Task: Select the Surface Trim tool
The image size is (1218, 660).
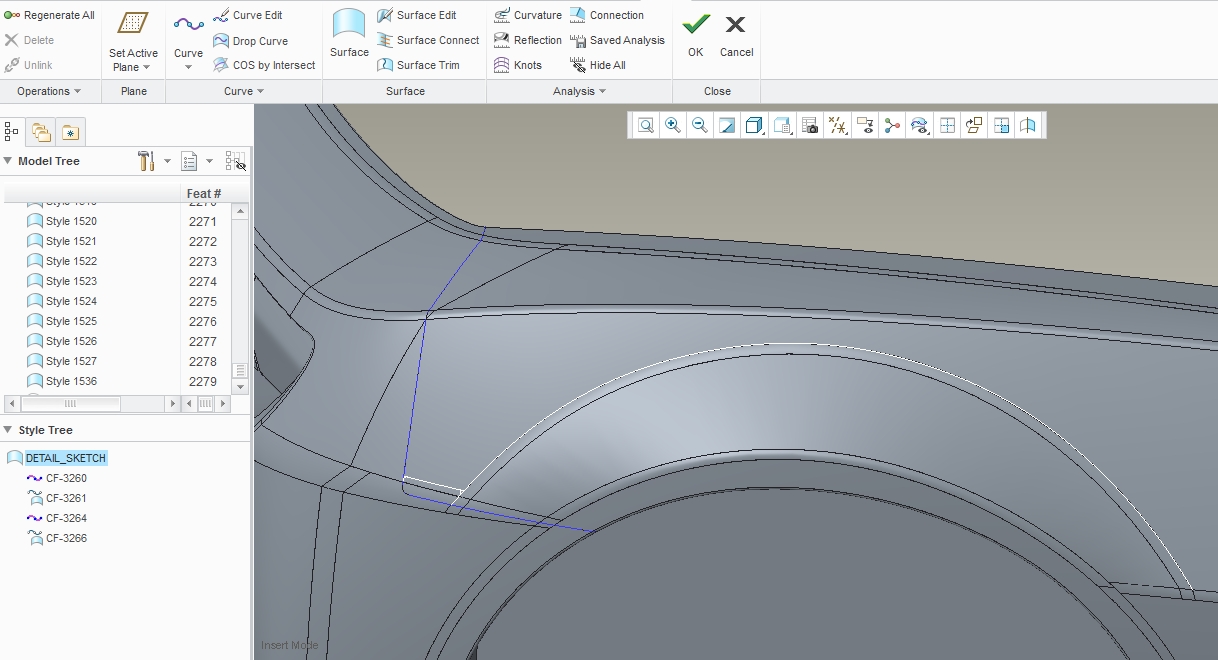Action: click(x=418, y=65)
